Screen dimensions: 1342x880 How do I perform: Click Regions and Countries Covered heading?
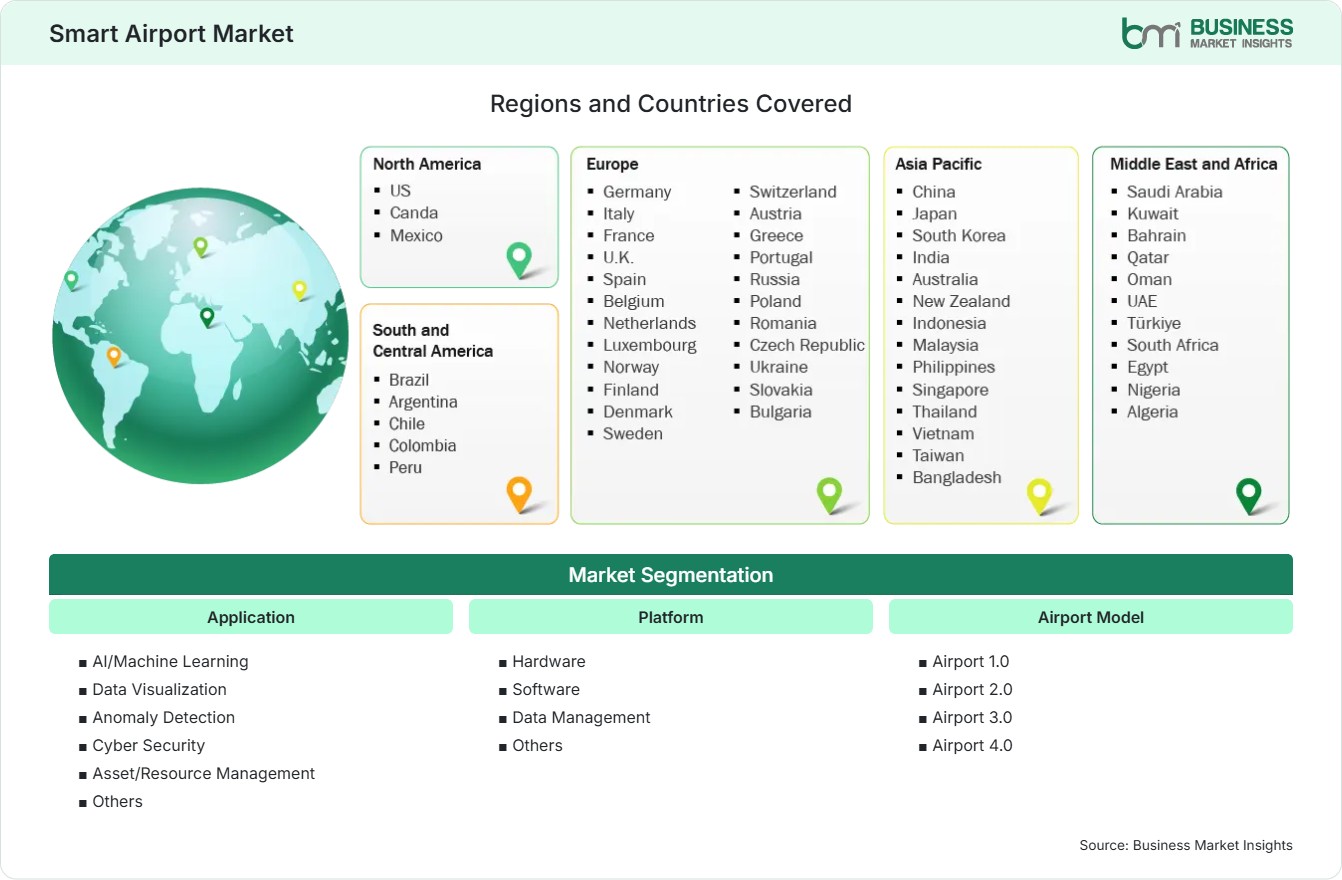pyautogui.click(x=671, y=104)
